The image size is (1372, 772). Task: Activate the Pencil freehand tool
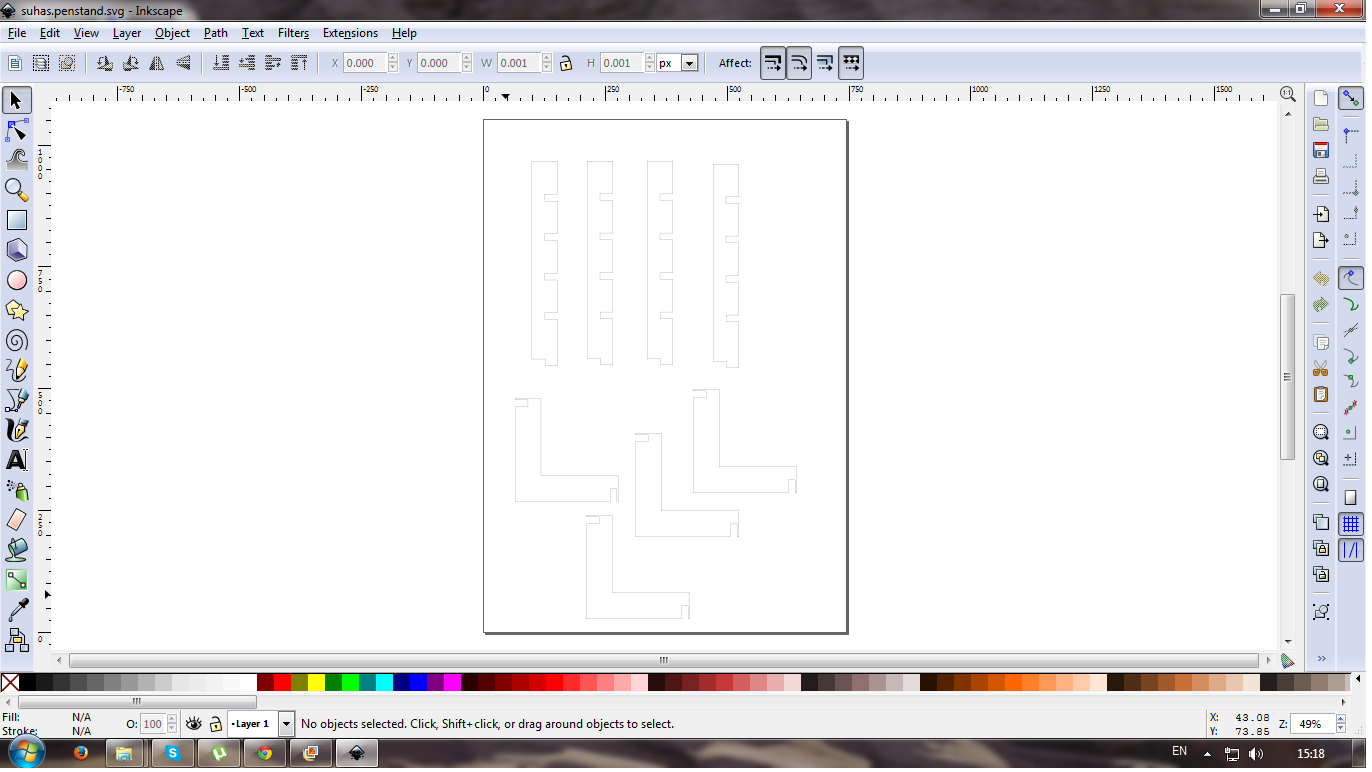click(x=17, y=370)
